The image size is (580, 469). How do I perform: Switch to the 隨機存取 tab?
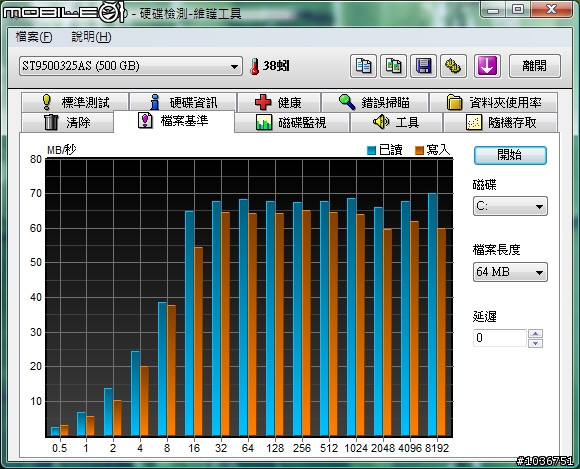[x=500, y=122]
